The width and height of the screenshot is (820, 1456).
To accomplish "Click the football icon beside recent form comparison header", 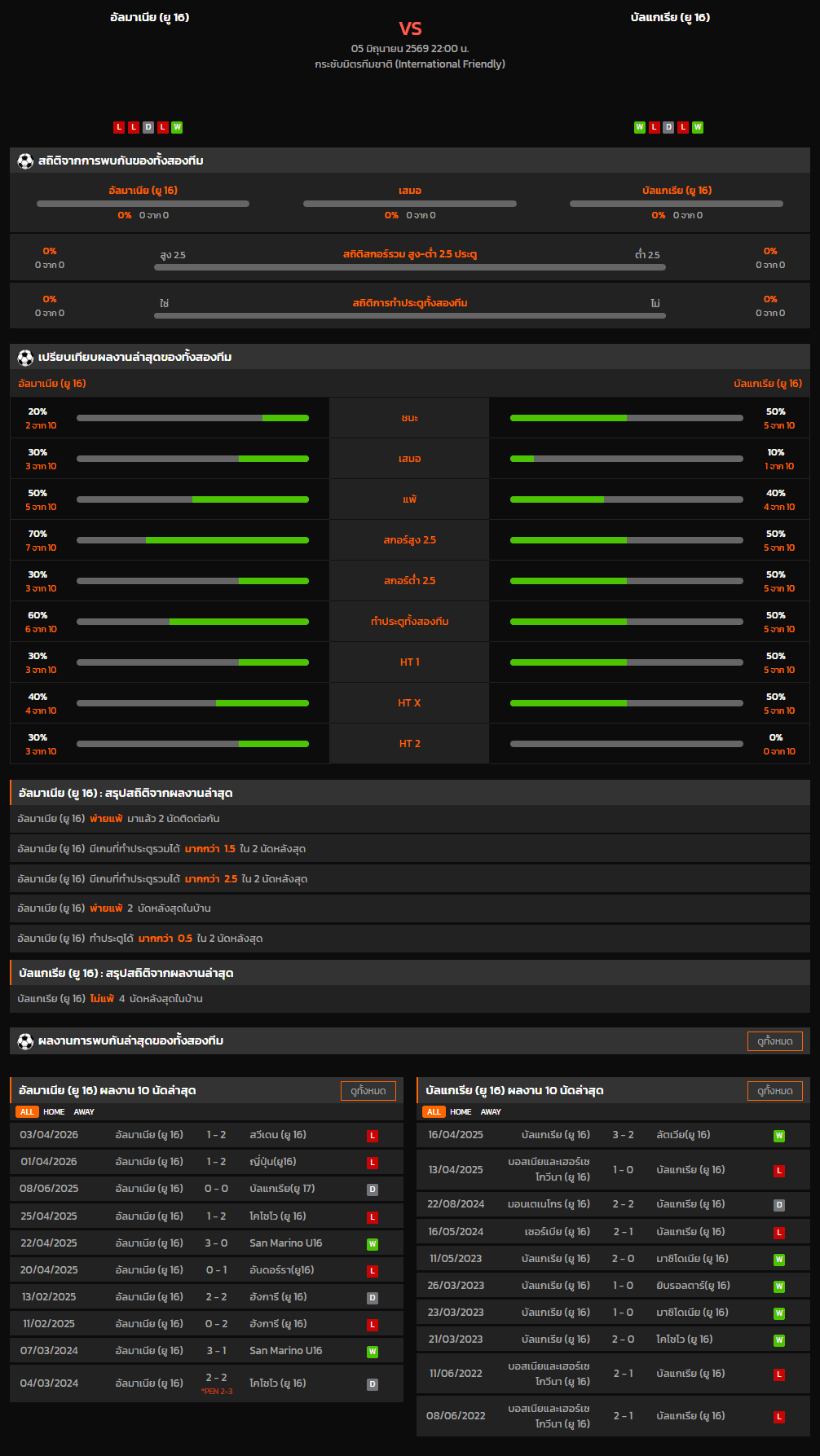I will point(25,358).
